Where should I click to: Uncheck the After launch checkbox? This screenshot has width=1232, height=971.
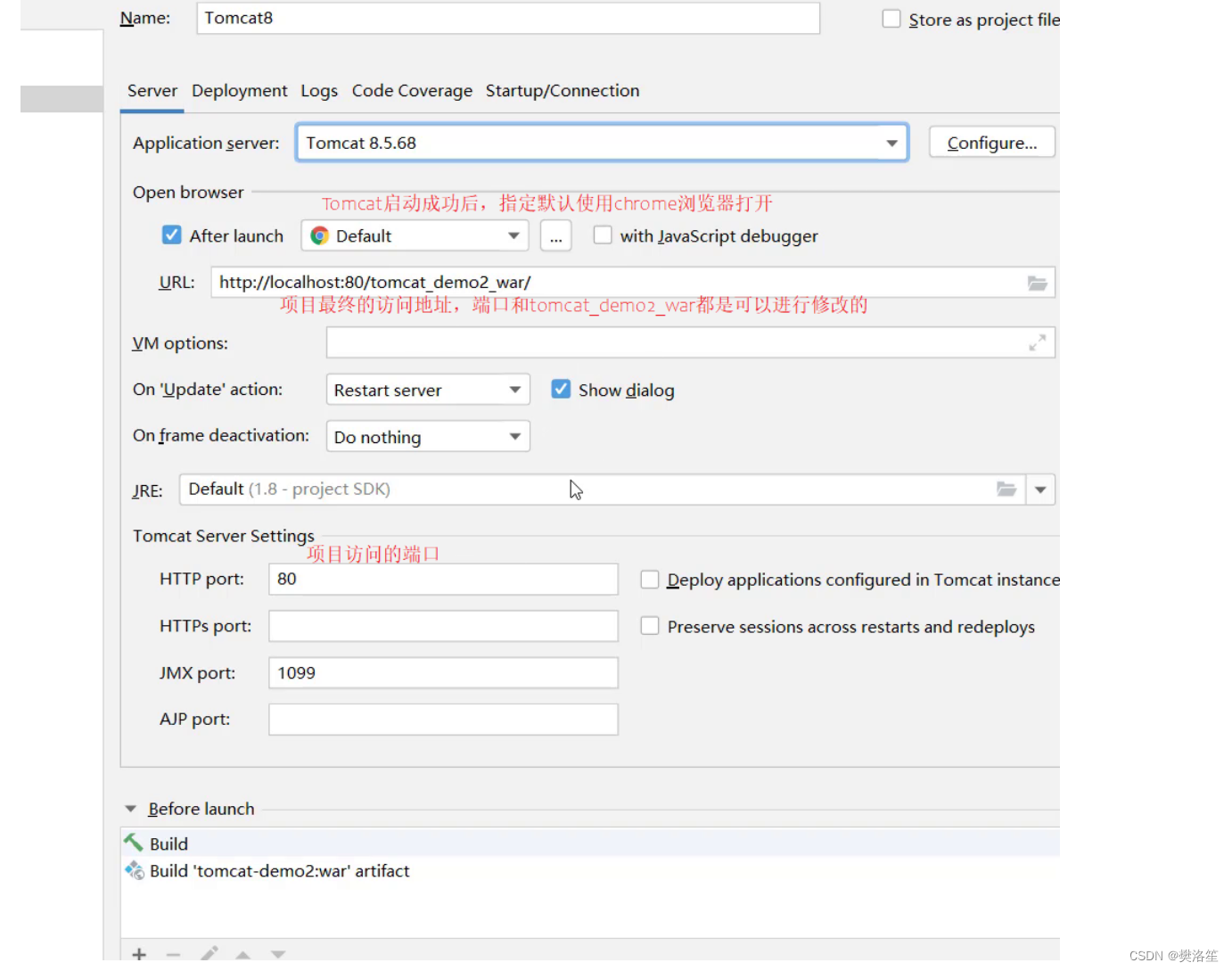pos(171,235)
